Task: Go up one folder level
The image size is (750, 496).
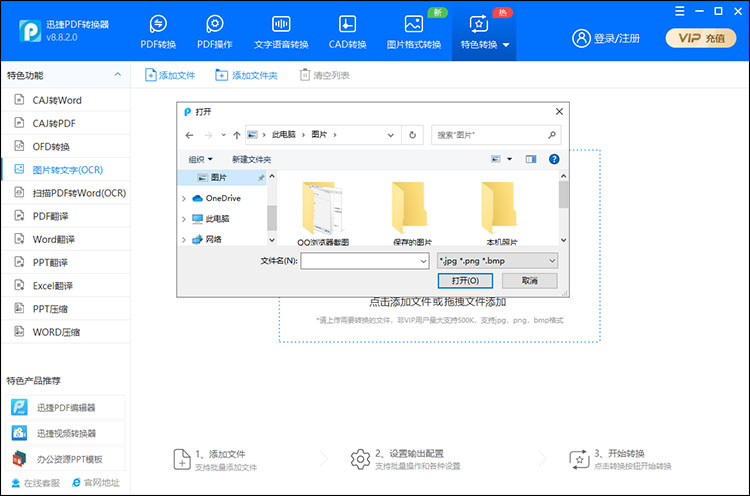Action: 236,135
